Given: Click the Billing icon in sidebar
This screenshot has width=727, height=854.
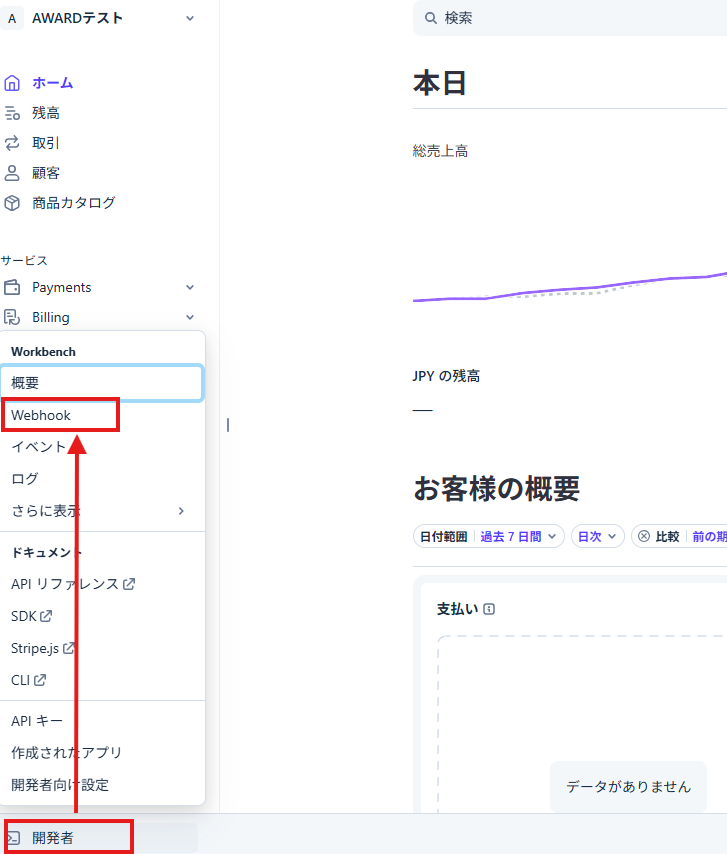Looking at the screenshot, I should click(x=12, y=317).
